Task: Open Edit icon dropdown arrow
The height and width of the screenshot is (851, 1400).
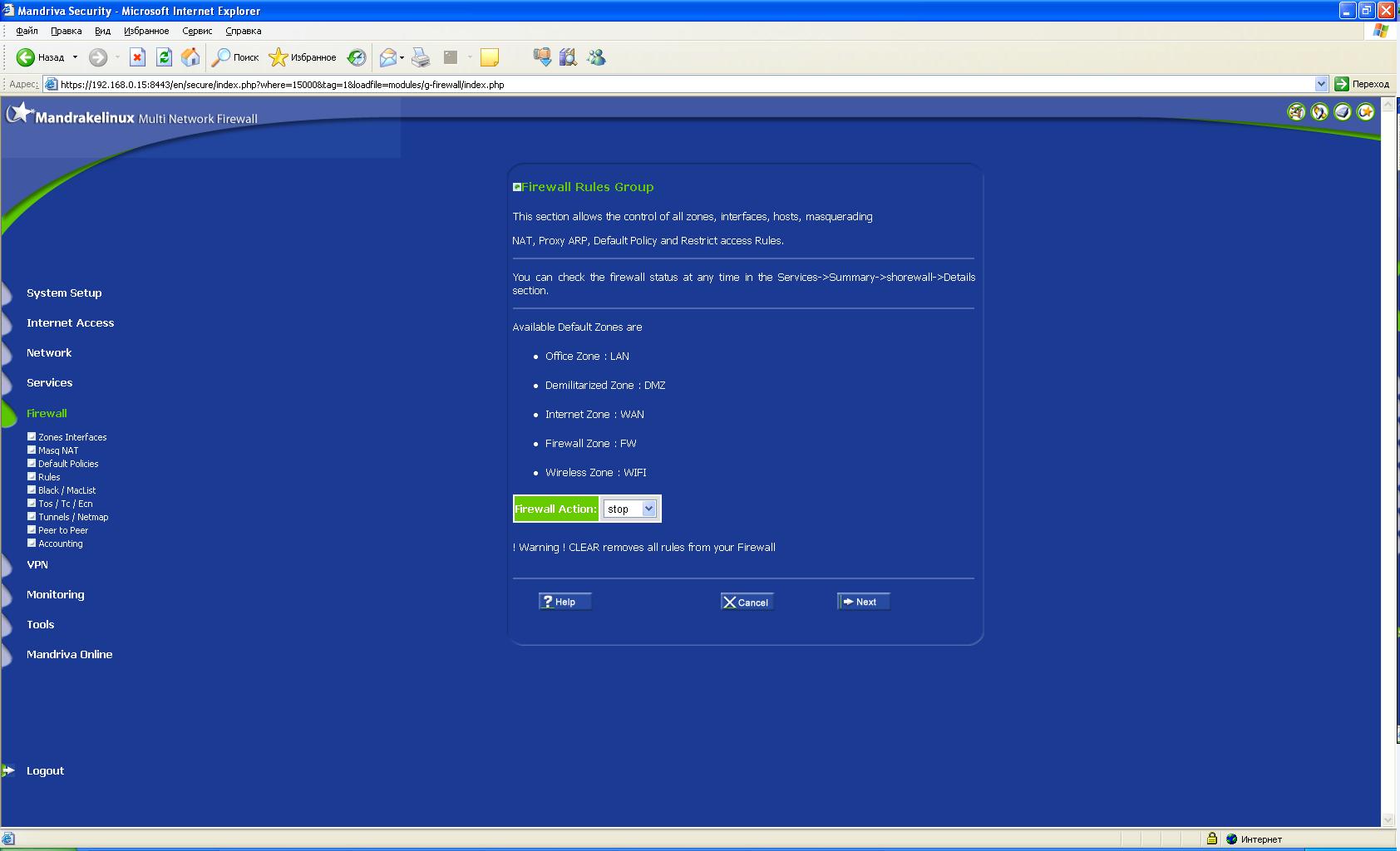Action: [469, 57]
